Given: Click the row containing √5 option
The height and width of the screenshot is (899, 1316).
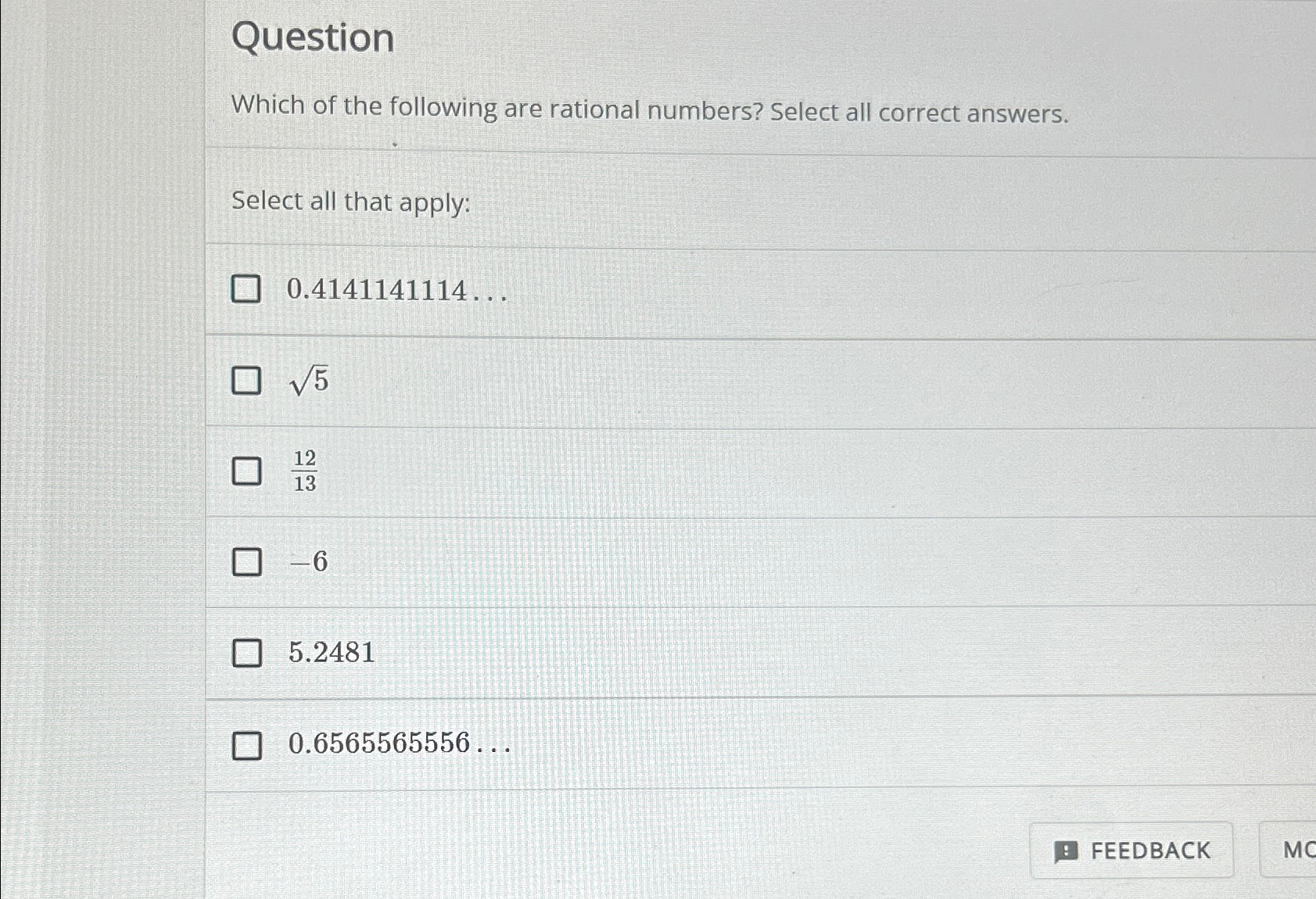Looking at the screenshot, I should coord(626,381).
